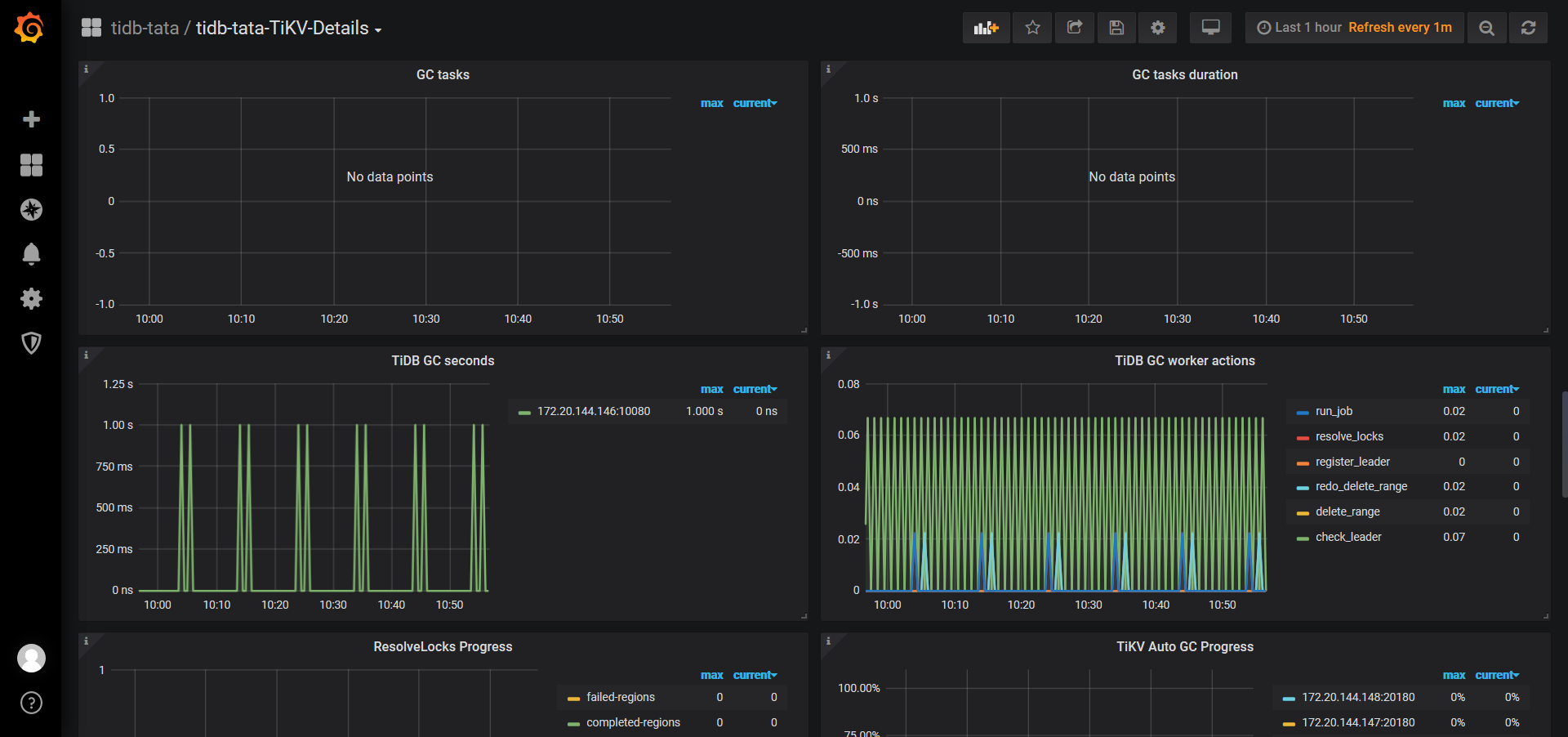
Task: Share the dashboard using share icon
Action: (1075, 28)
